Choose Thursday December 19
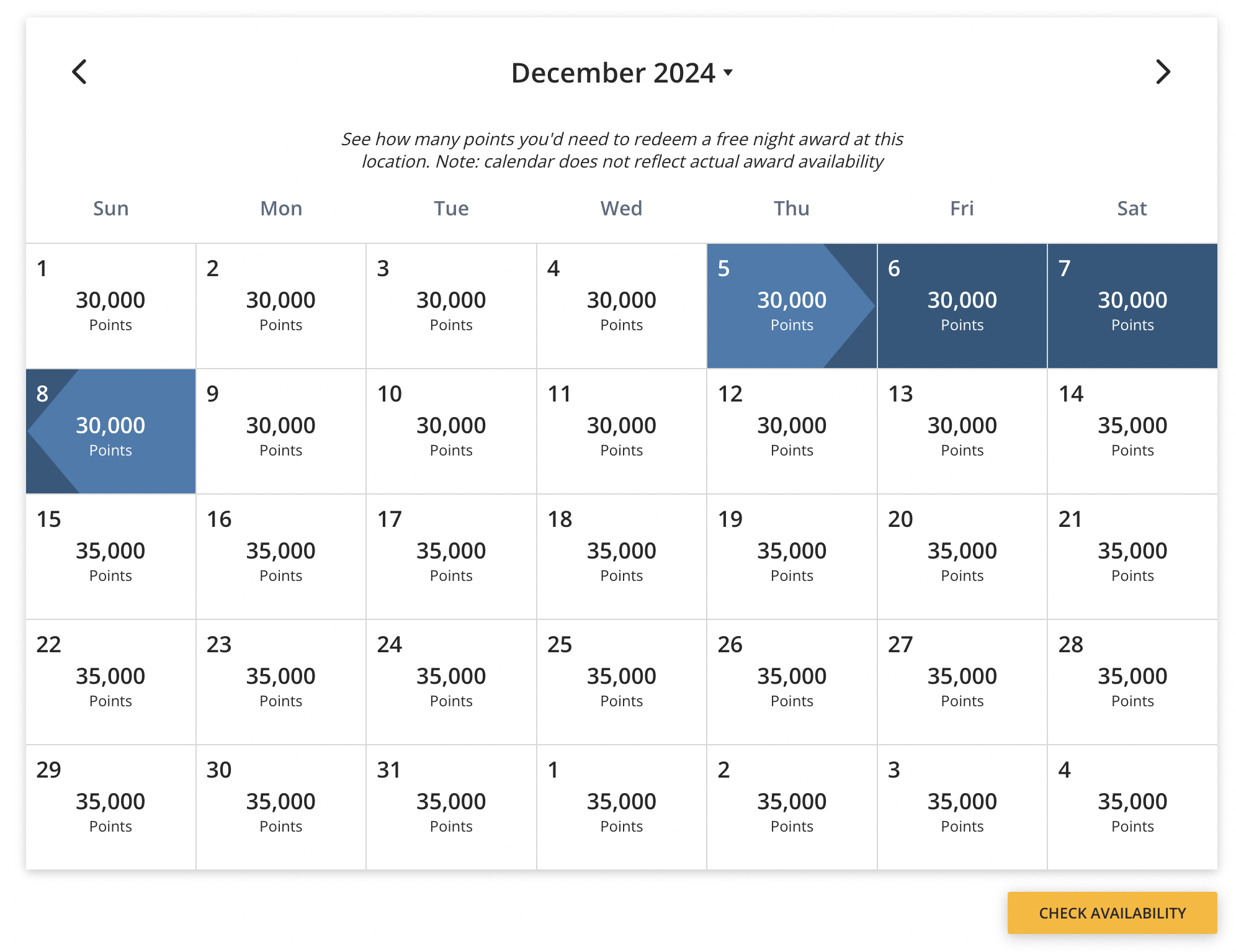The image size is (1236, 952). 791,557
